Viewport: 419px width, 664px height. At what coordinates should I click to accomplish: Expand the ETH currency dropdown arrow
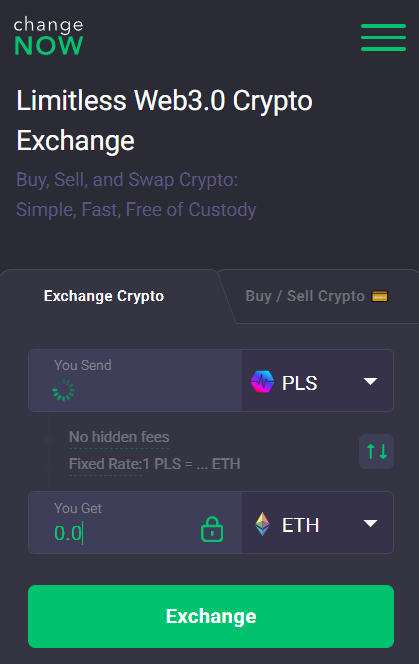click(x=370, y=524)
